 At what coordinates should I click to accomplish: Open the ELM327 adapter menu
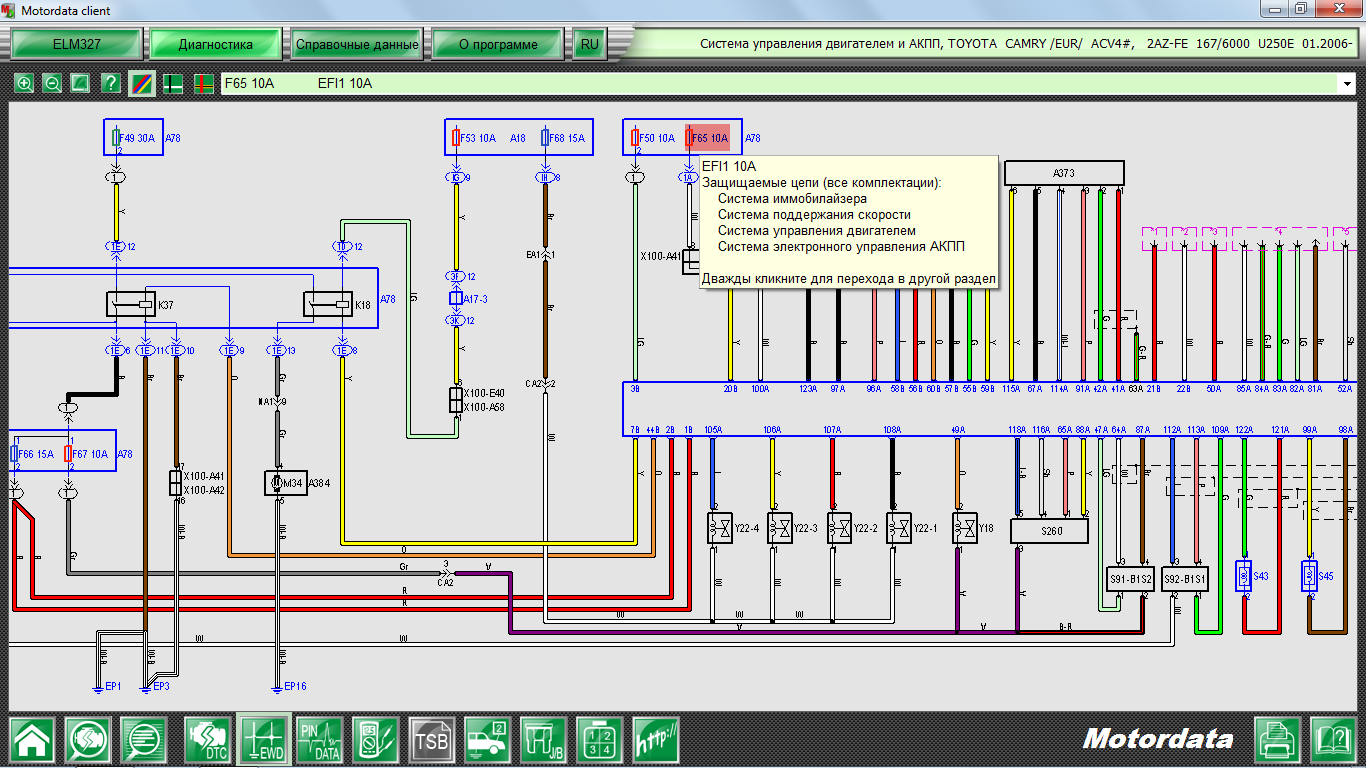pos(76,44)
